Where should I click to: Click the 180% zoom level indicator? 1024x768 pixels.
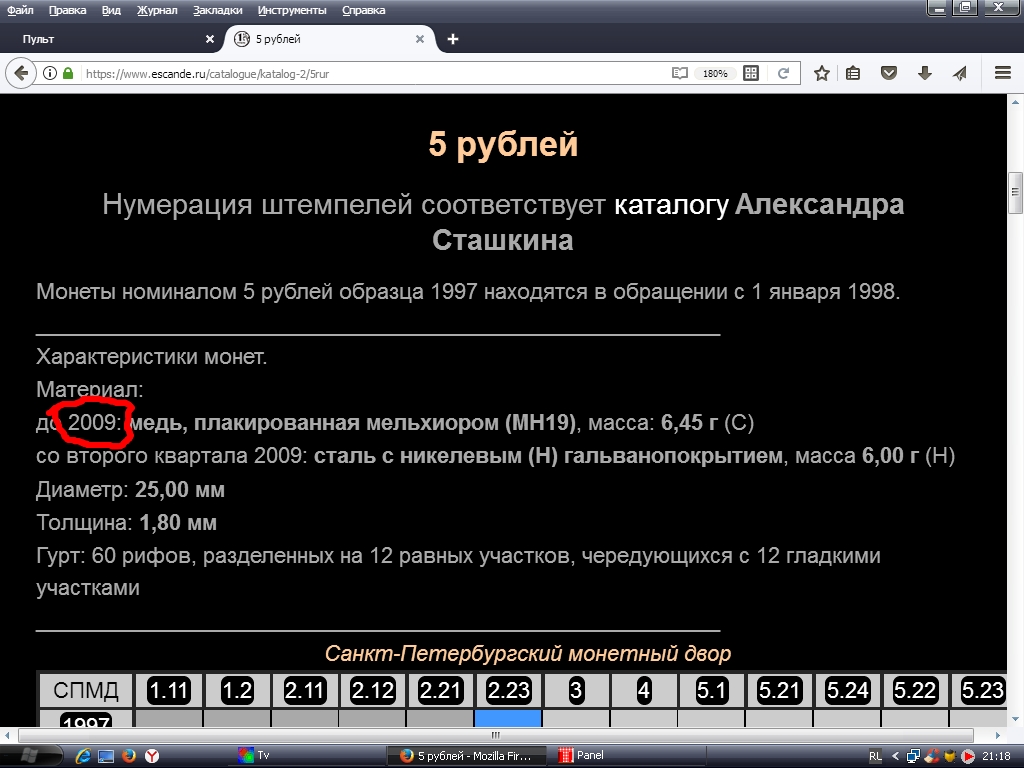tap(715, 73)
